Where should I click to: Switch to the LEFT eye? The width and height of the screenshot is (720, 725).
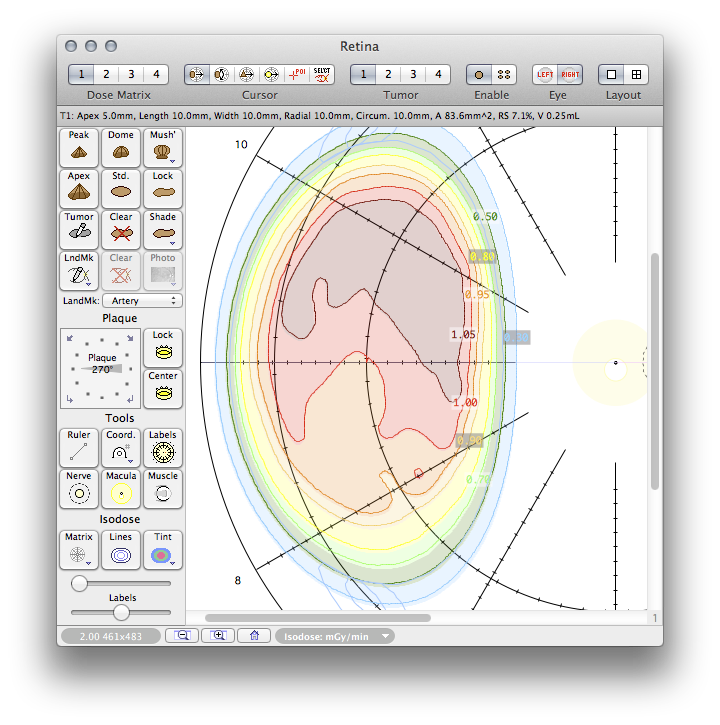pyautogui.click(x=545, y=74)
